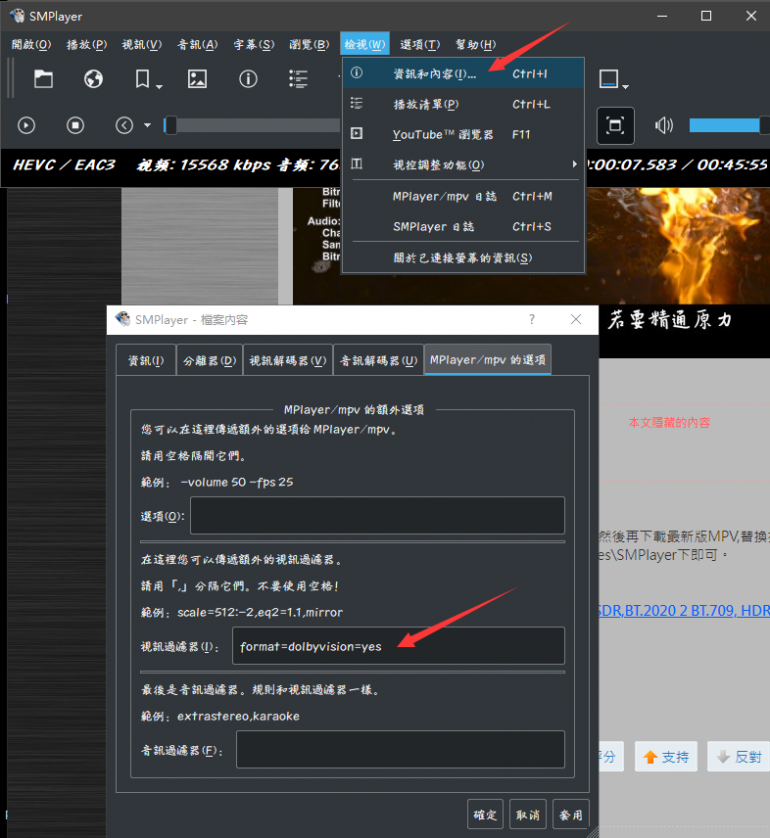The height and width of the screenshot is (838, 770).
Task: Click the 本文隱藏的內容 red text
Action: (x=669, y=423)
